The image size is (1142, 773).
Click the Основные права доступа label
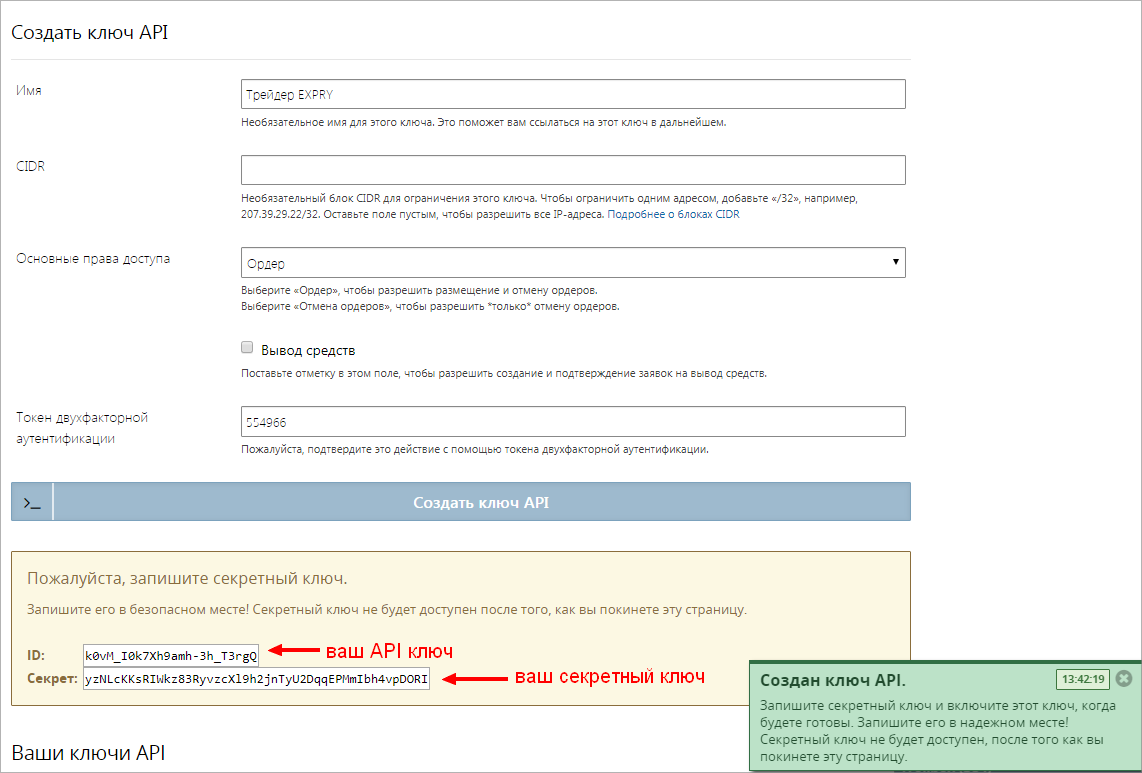tap(93, 259)
